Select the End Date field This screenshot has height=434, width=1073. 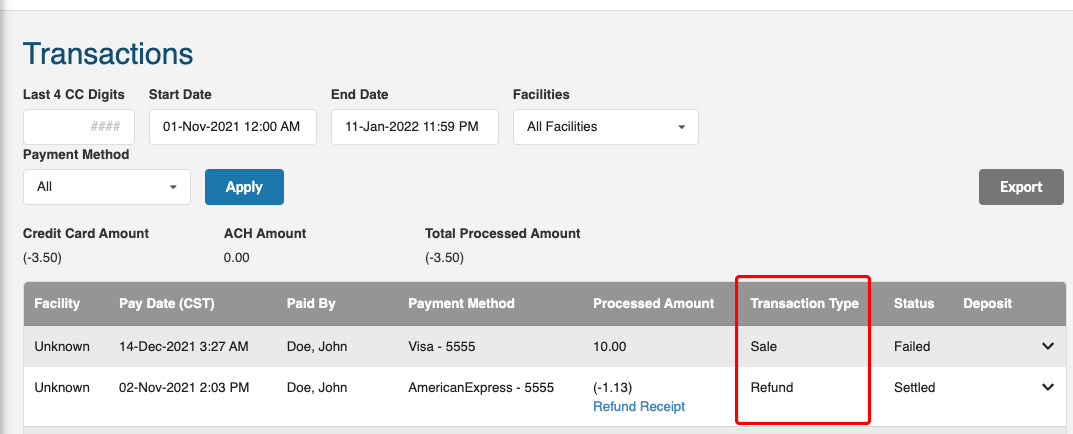pos(414,127)
